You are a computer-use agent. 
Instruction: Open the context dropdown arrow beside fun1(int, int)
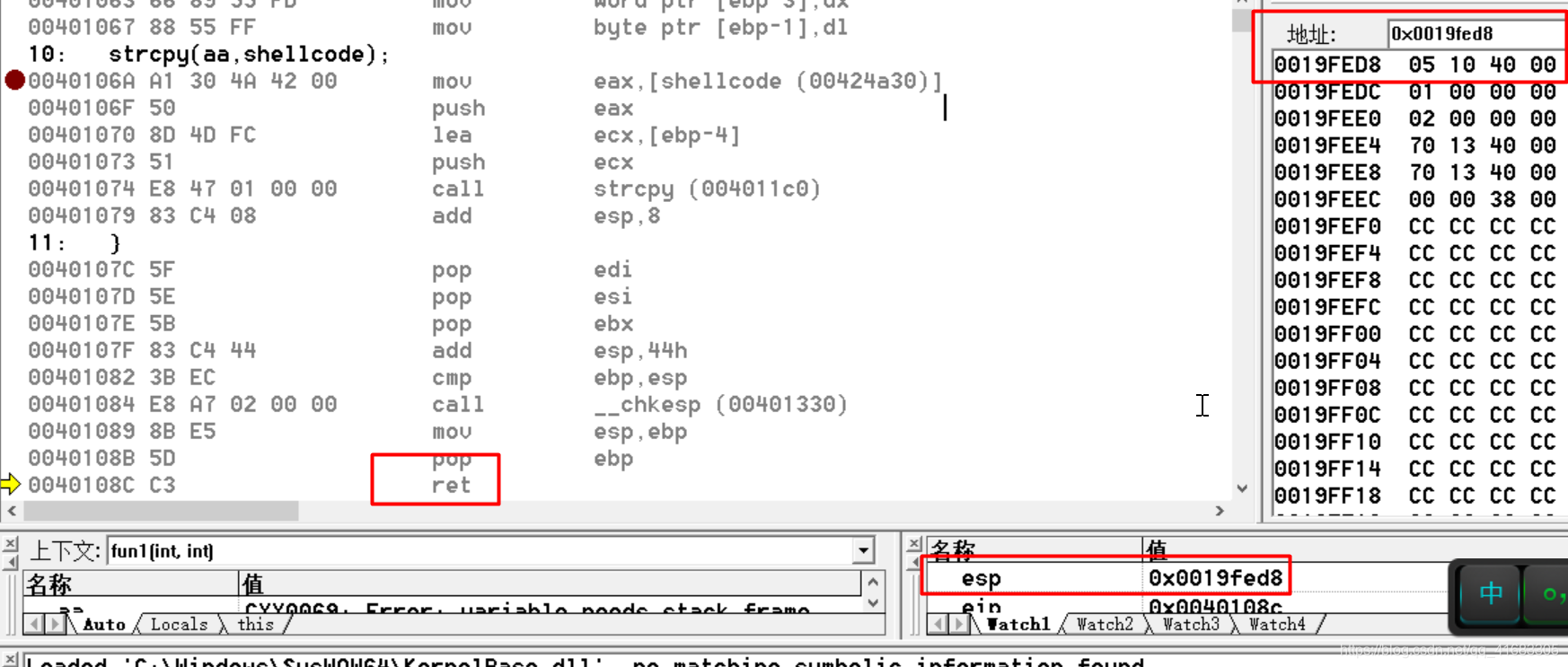[863, 550]
